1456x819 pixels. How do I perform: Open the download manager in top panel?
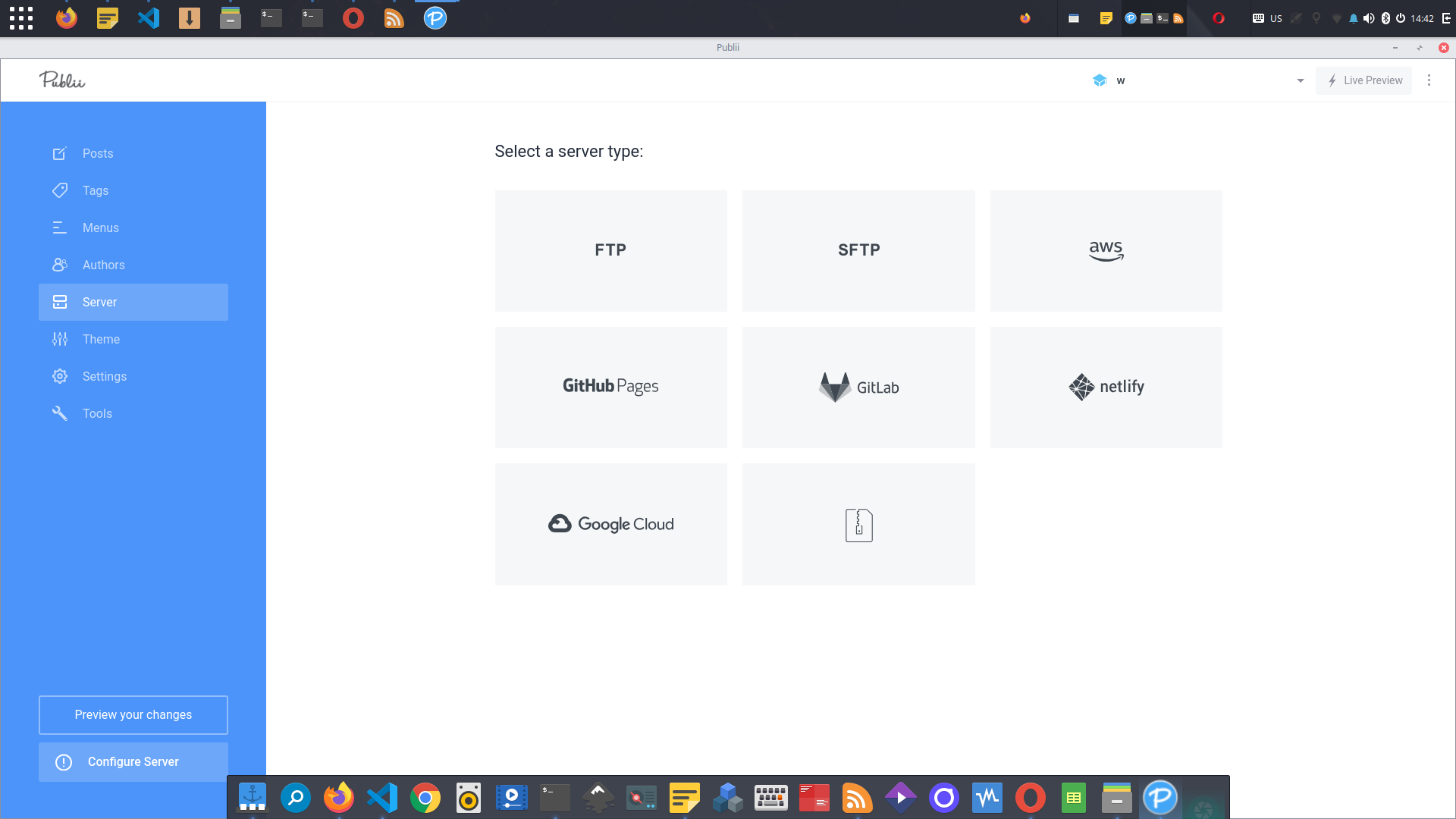point(190,18)
